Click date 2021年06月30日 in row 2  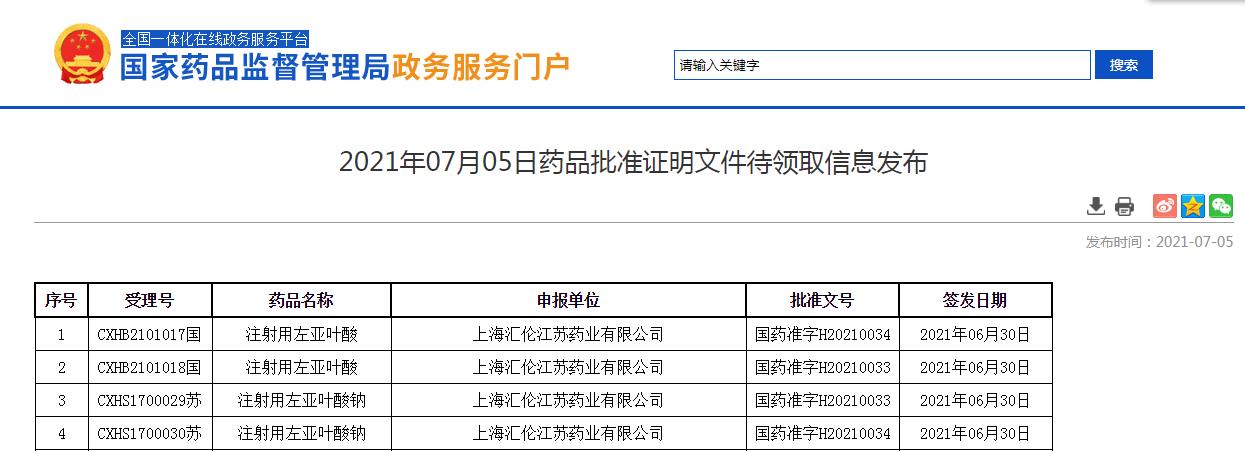pyautogui.click(x=975, y=367)
